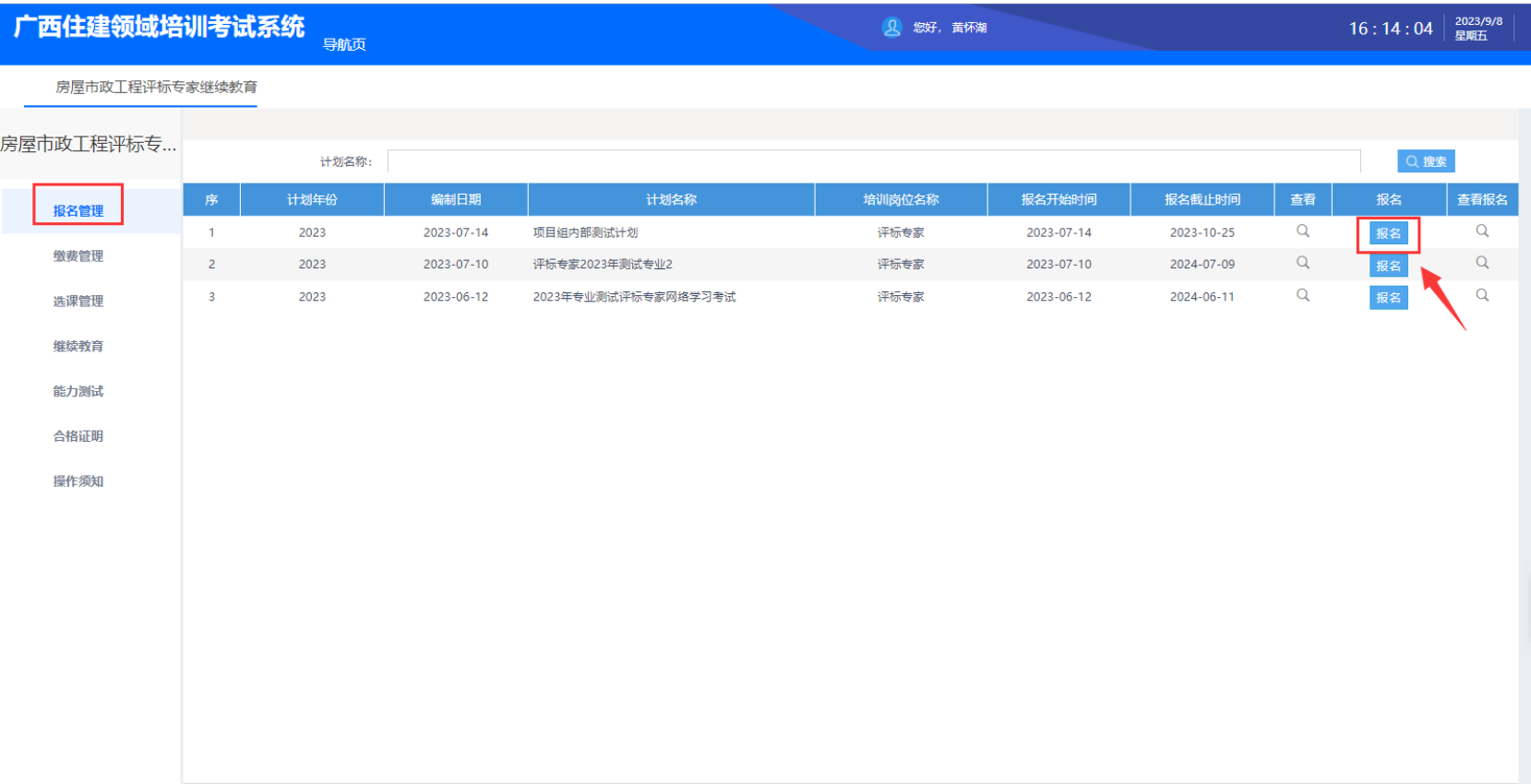Open 查看报名 magnifier for row 3
Viewport: 1531px width, 784px height.
(x=1481, y=295)
